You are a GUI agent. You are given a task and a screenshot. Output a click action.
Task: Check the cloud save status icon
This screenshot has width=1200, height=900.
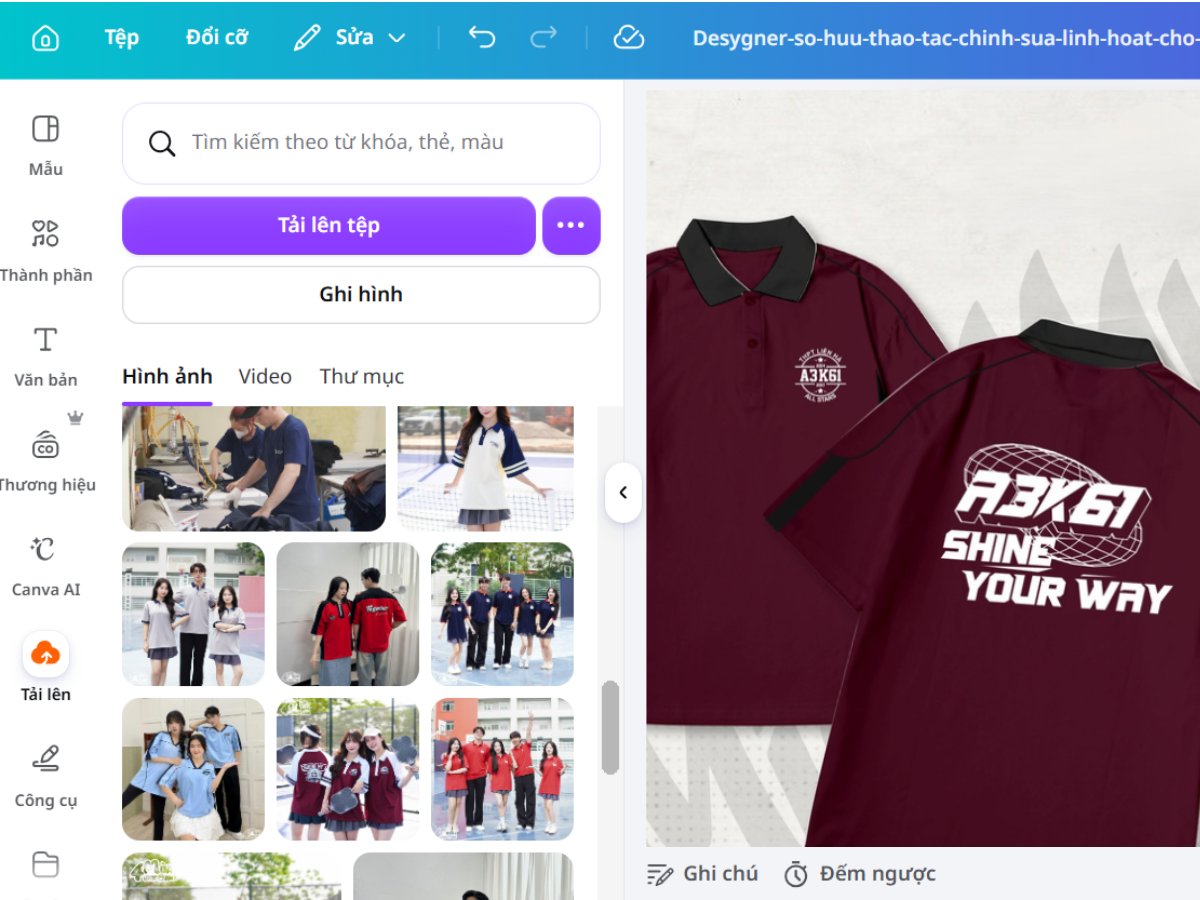(628, 38)
